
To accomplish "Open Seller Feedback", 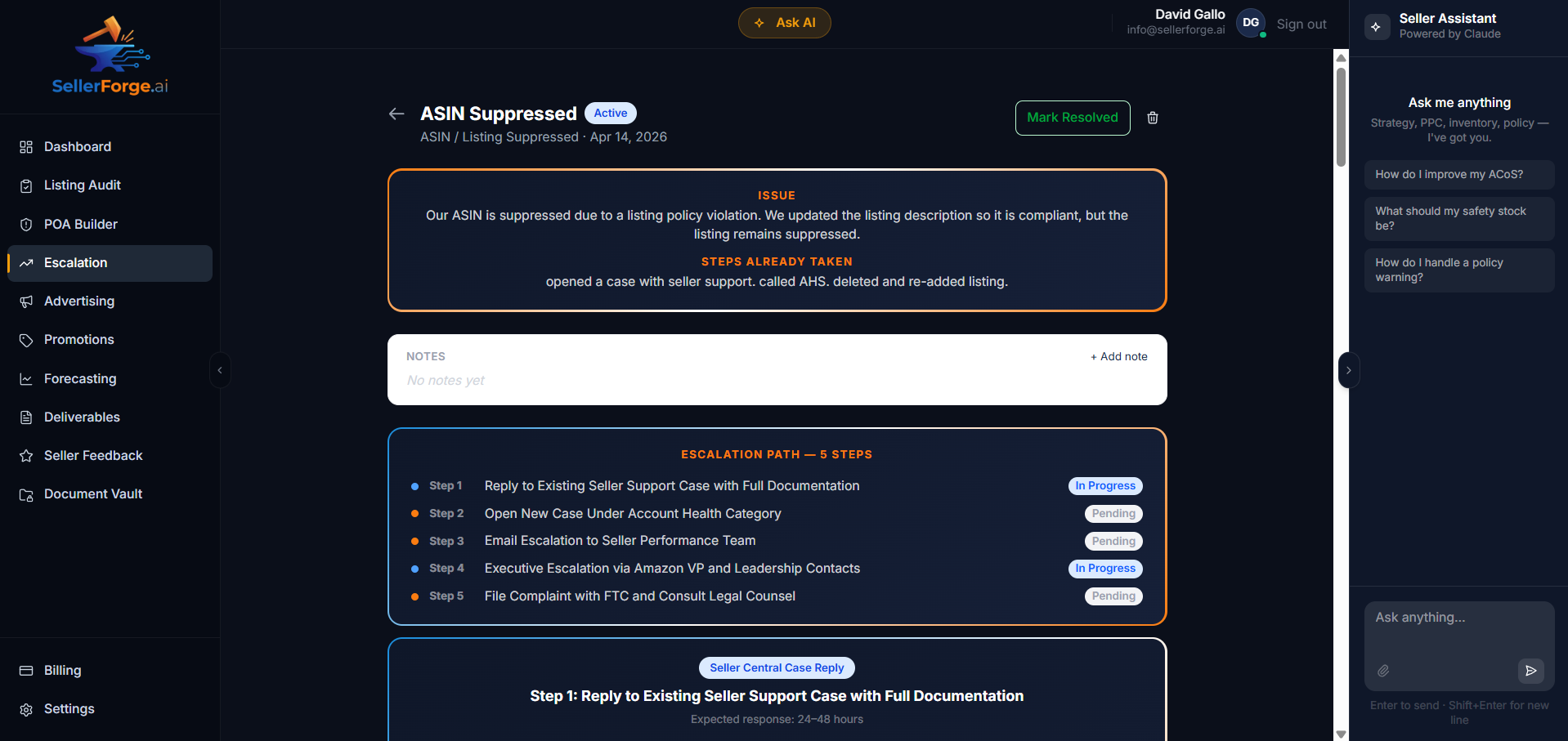I will (x=92, y=455).
